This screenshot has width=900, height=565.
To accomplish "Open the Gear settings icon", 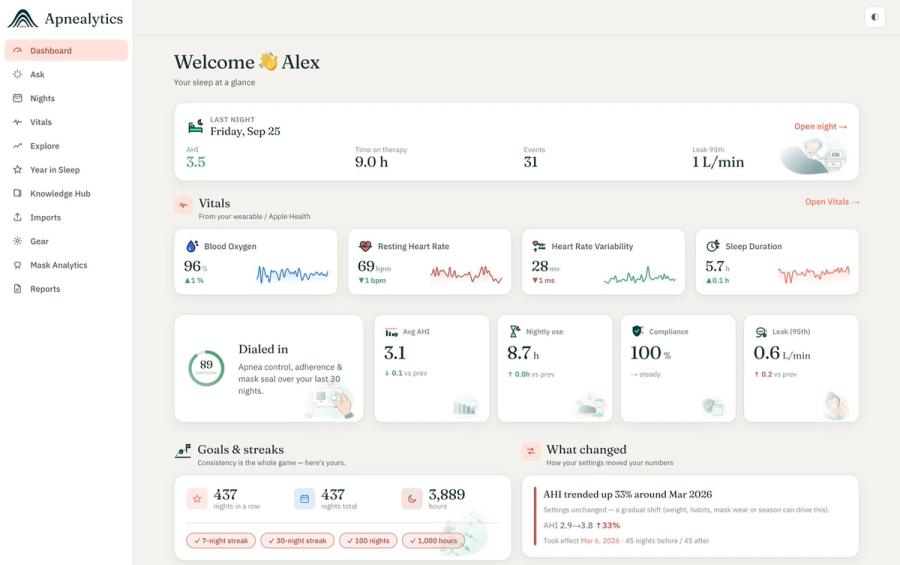I will tap(18, 241).
